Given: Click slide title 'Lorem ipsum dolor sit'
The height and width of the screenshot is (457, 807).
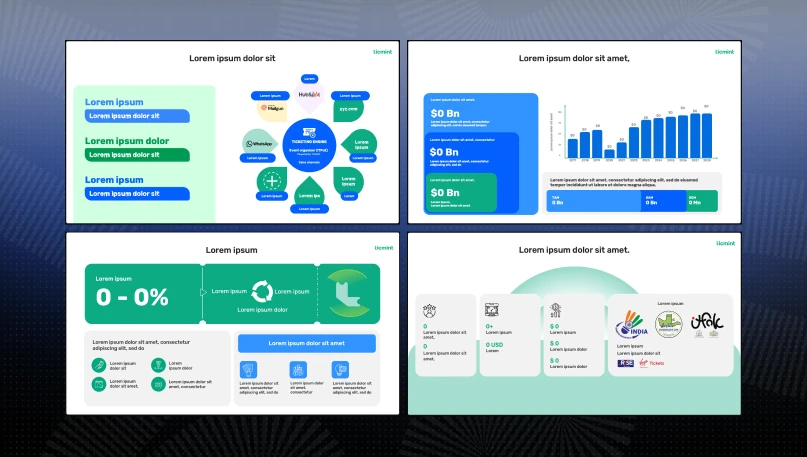Looking at the screenshot, I should coord(232,58).
